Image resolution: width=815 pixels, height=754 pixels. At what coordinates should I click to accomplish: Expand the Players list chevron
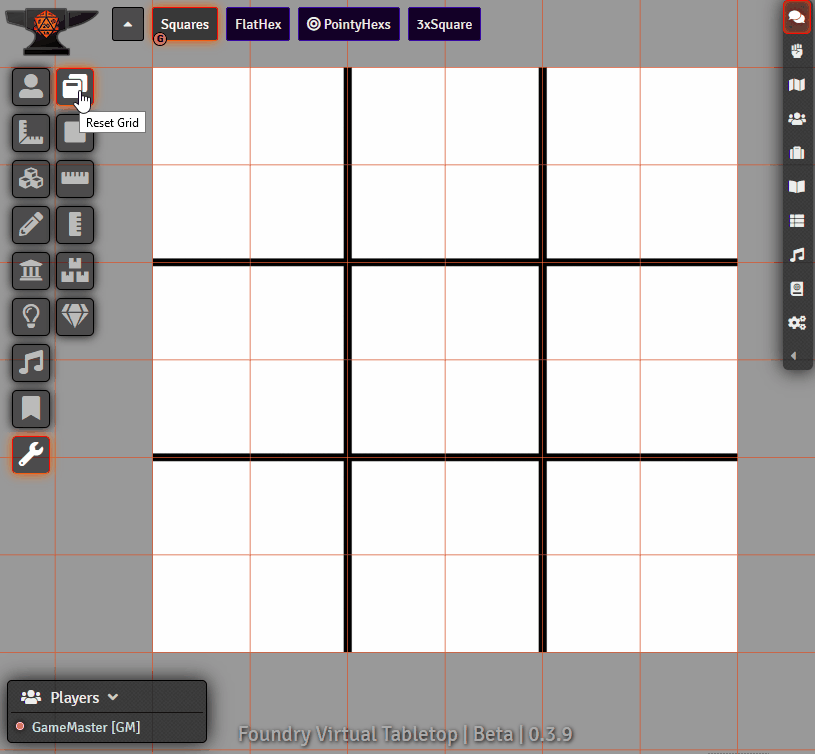point(113,697)
